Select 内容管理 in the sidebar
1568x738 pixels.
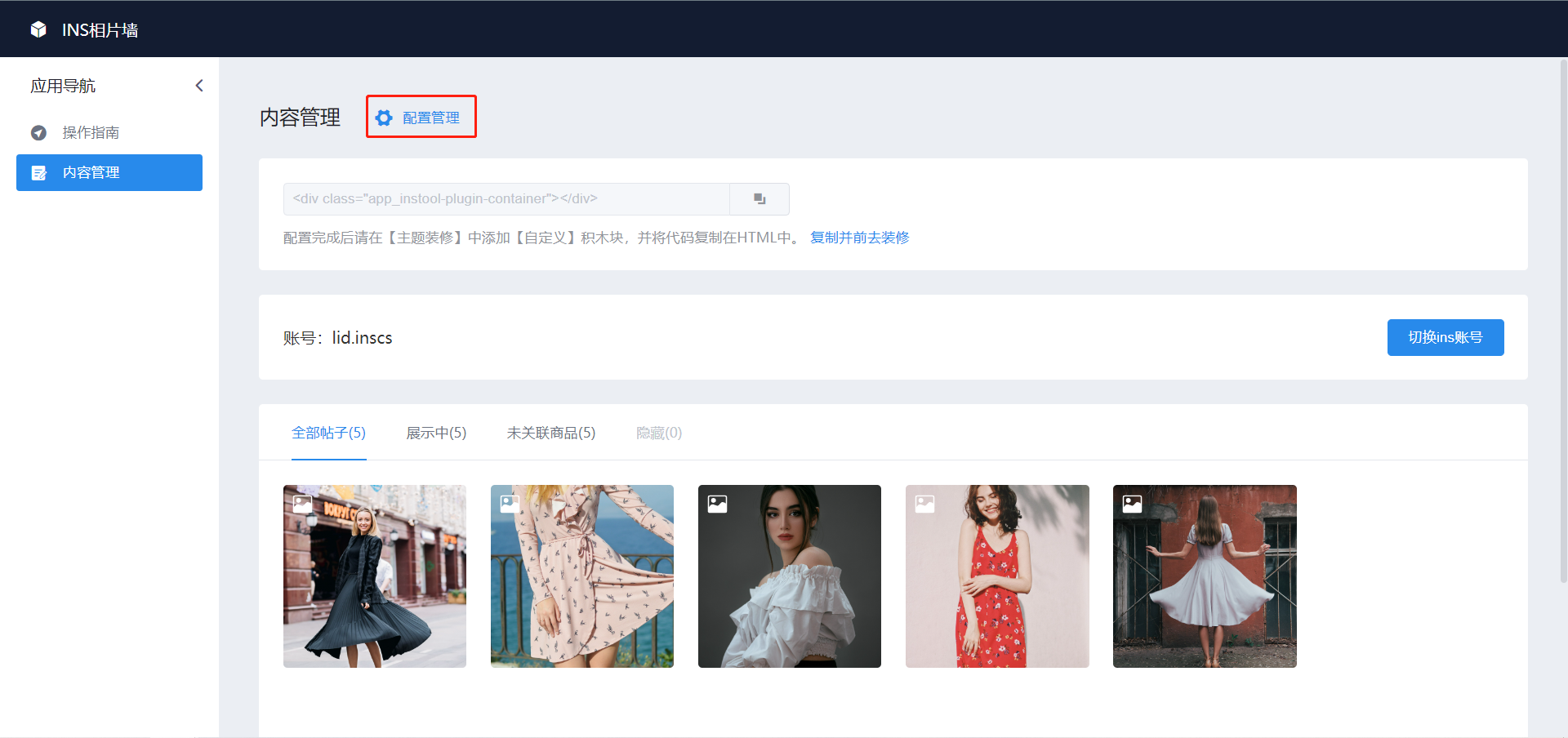click(x=109, y=172)
